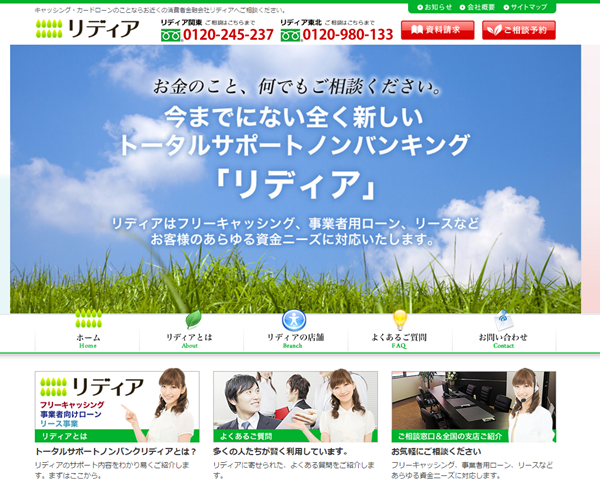Click the free-dial icon beside 0120-980-133
This screenshot has height=479, width=600.
point(291,35)
